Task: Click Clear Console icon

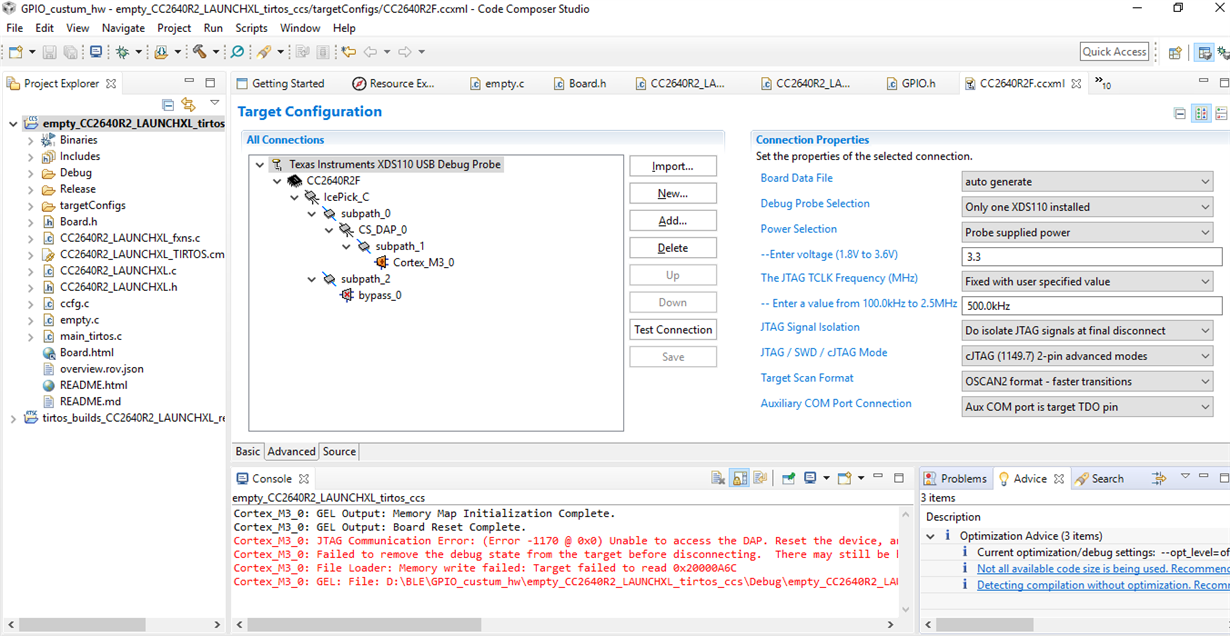Action: click(718, 479)
